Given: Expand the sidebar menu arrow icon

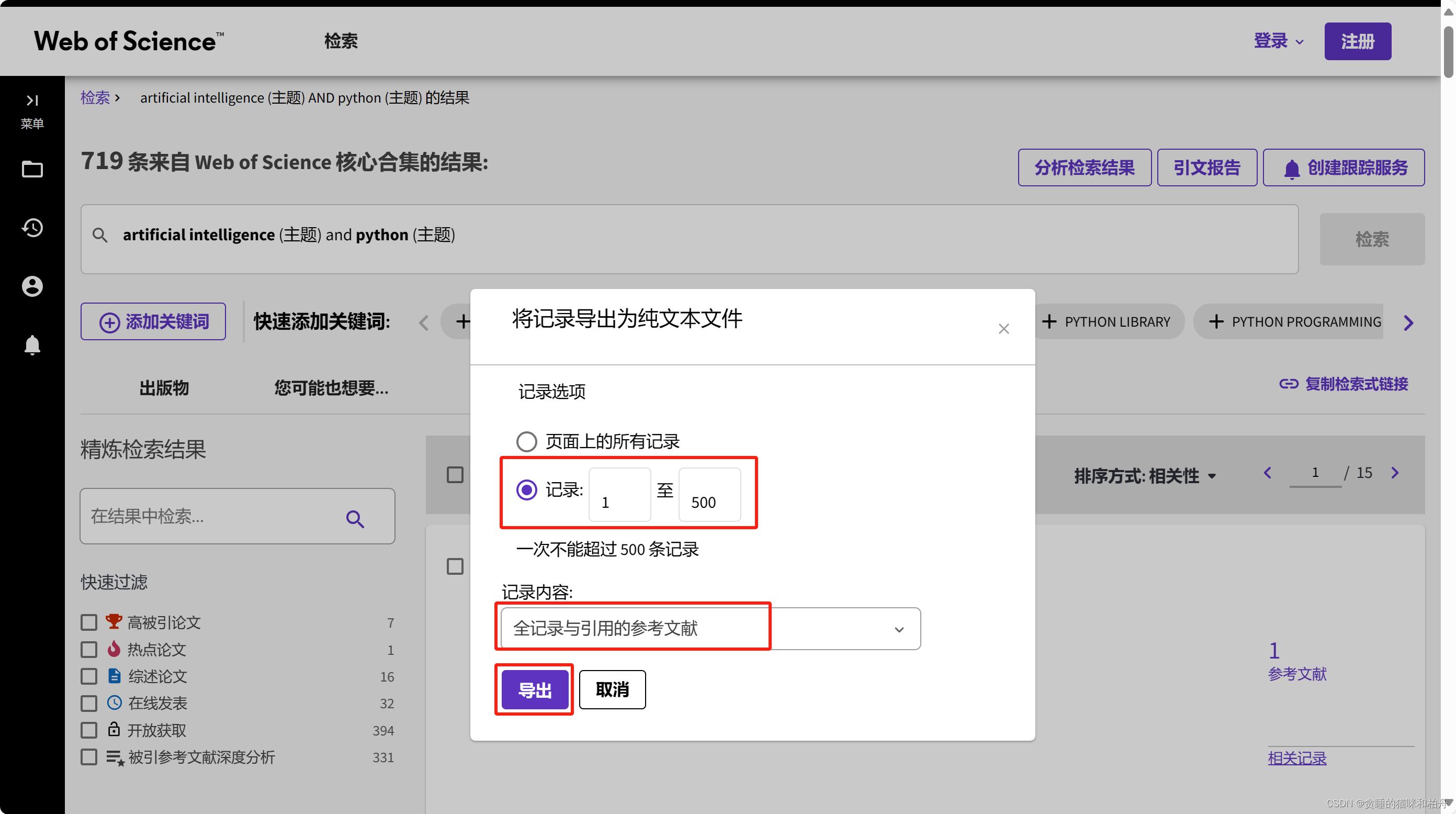Looking at the screenshot, I should point(32,101).
